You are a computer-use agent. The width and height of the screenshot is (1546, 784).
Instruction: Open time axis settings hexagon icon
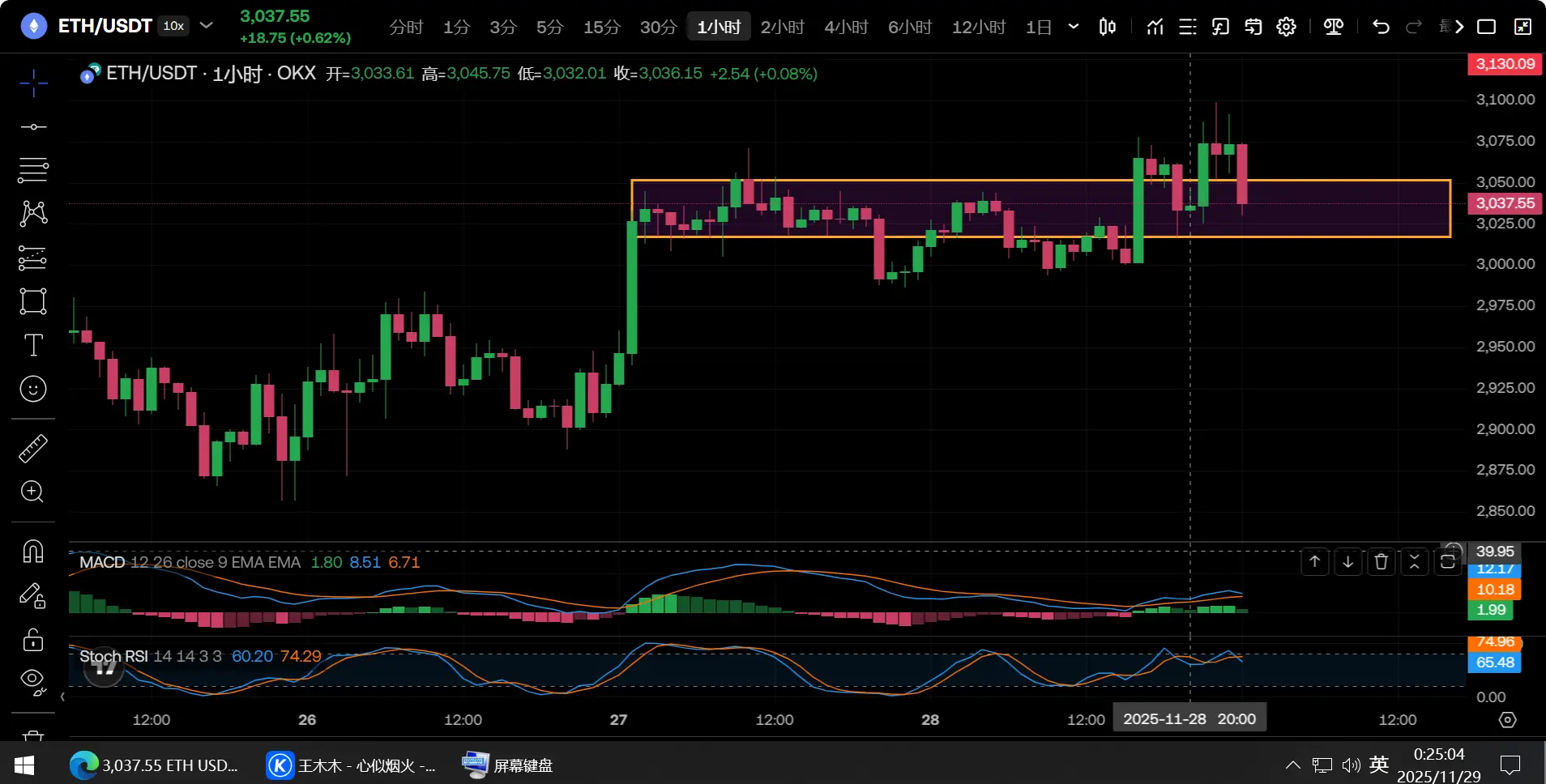1508,720
